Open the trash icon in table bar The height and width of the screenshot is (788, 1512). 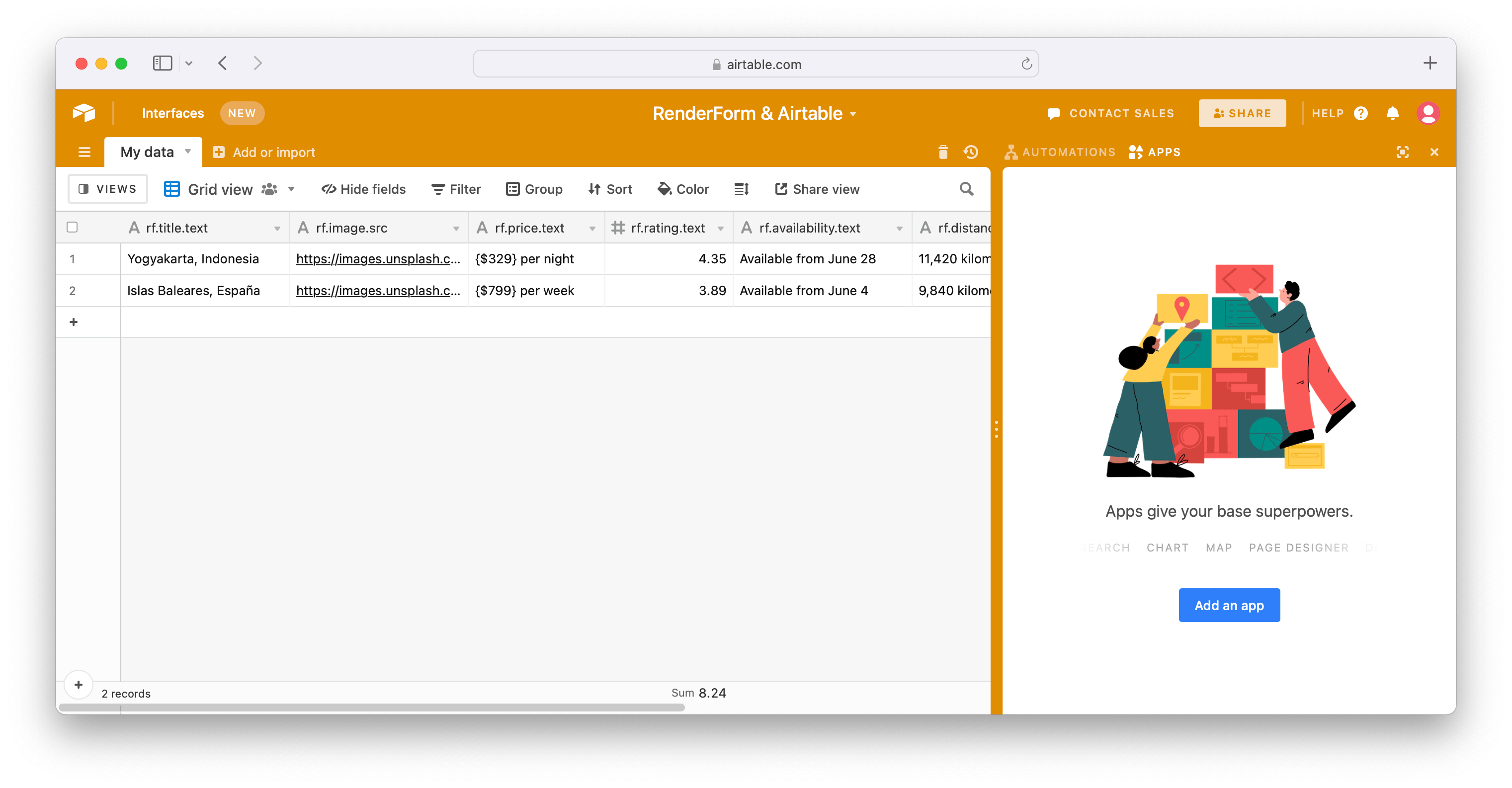[943, 153]
